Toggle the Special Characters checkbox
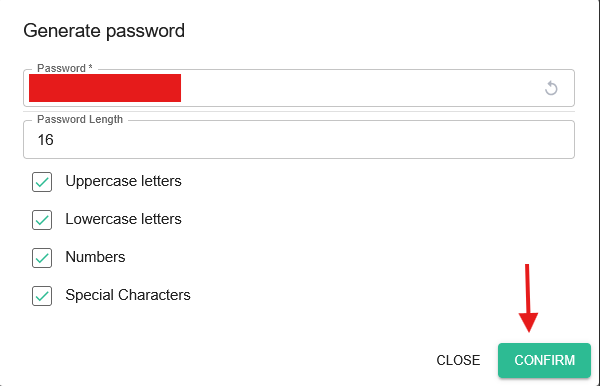 pos(42,296)
